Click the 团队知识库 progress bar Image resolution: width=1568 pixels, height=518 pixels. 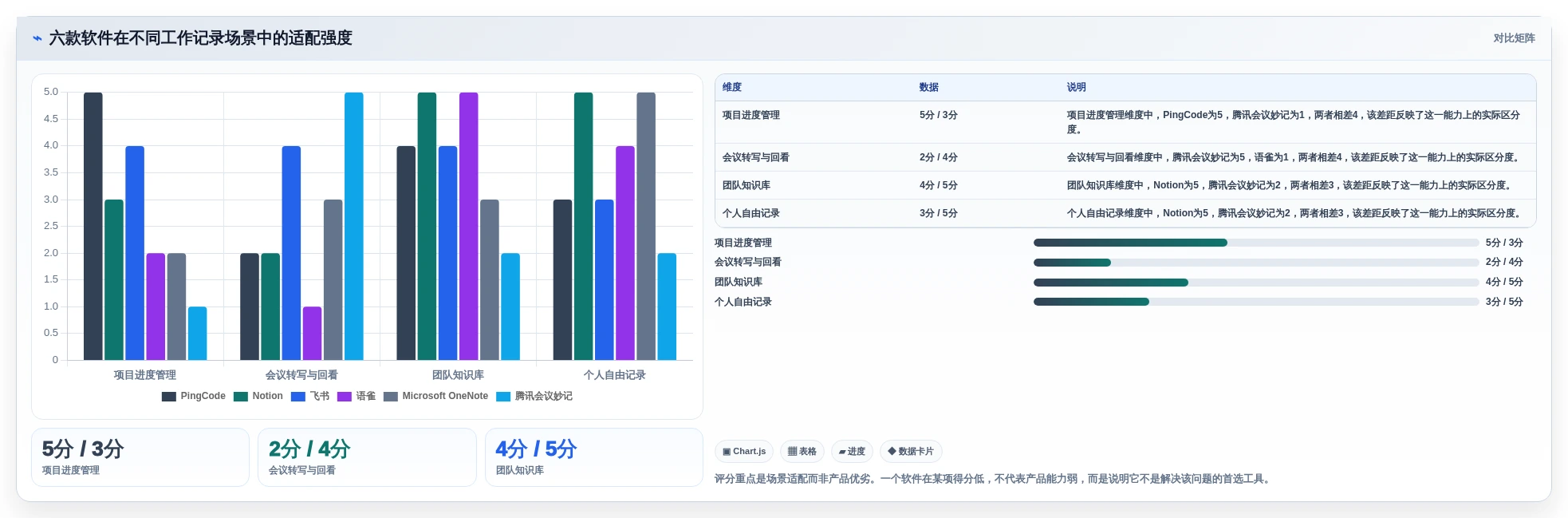1256,283
